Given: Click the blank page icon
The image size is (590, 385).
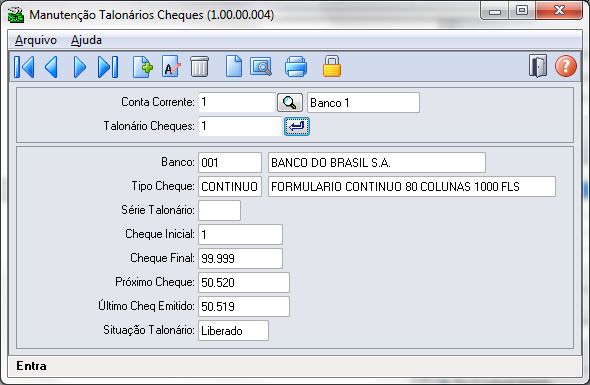Looking at the screenshot, I should [234, 66].
